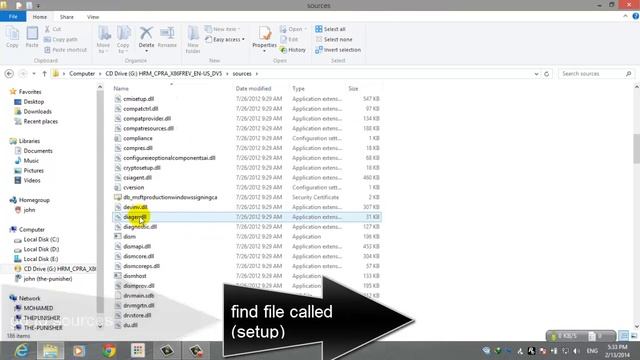The width and height of the screenshot is (640, 360).
Task: Open the New item dropdown
Action: 222,29
